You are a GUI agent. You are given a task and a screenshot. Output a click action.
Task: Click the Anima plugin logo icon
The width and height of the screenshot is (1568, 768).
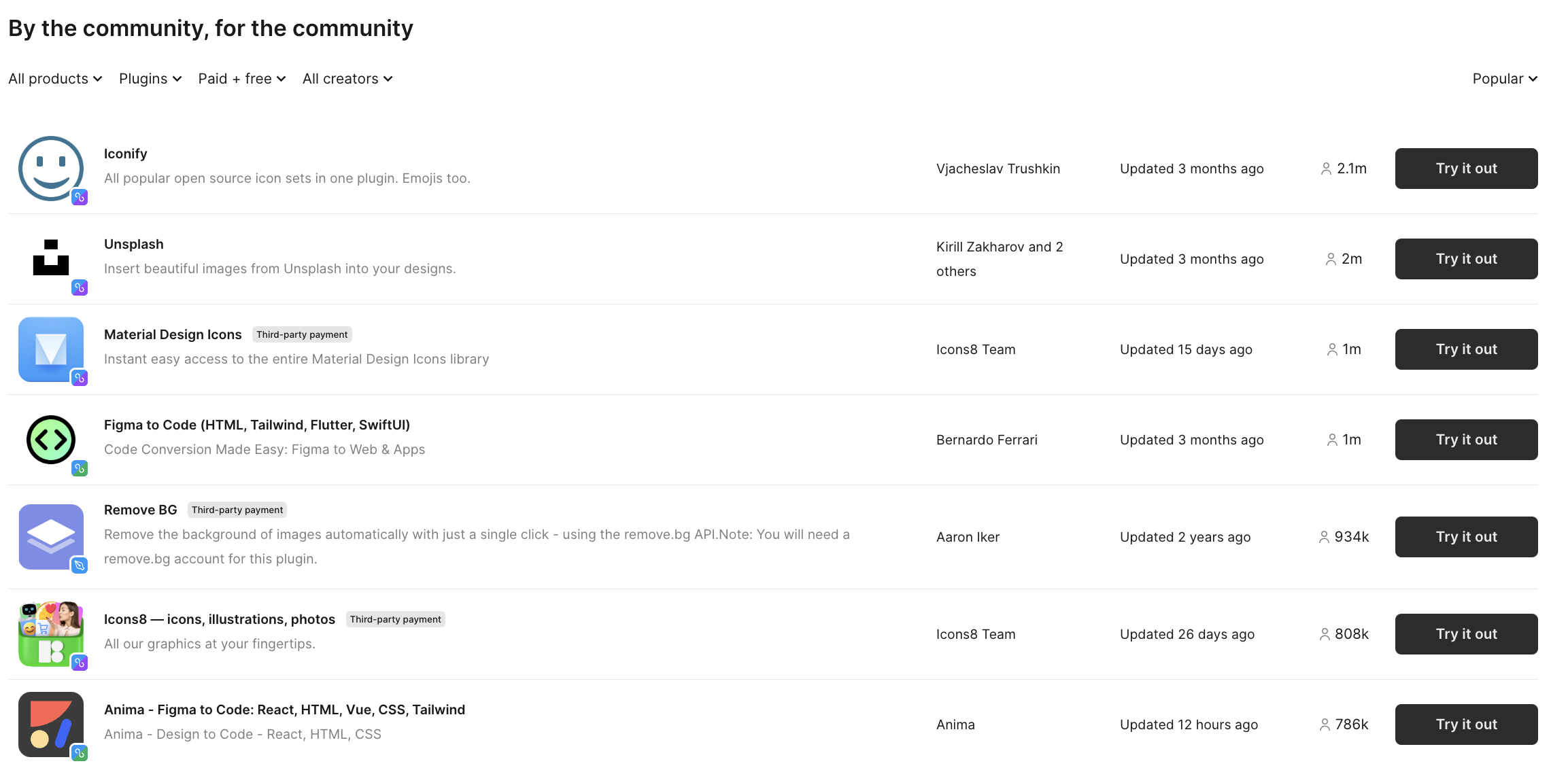point(51,725)
